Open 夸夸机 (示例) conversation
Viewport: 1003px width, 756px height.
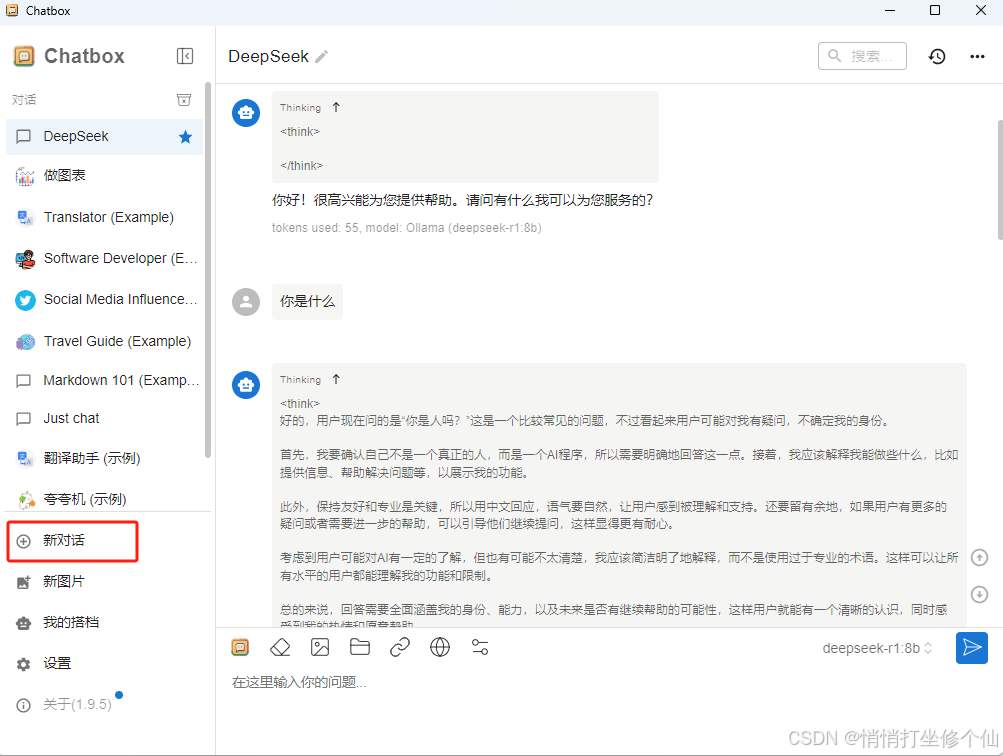click(104, 499)
